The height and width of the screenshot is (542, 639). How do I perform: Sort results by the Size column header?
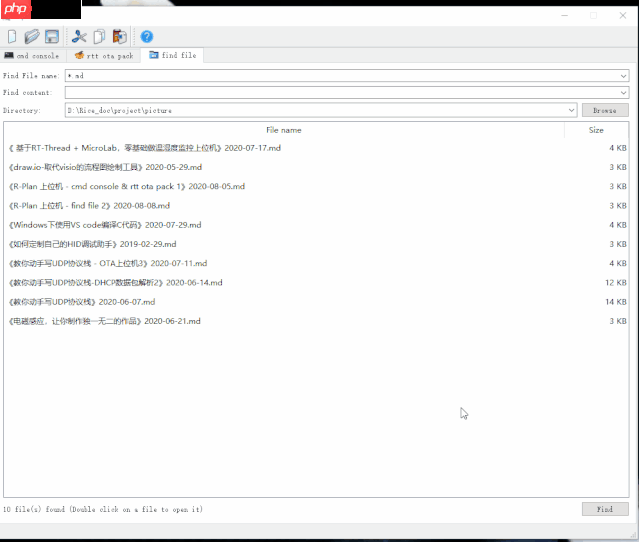coord(596,130)
